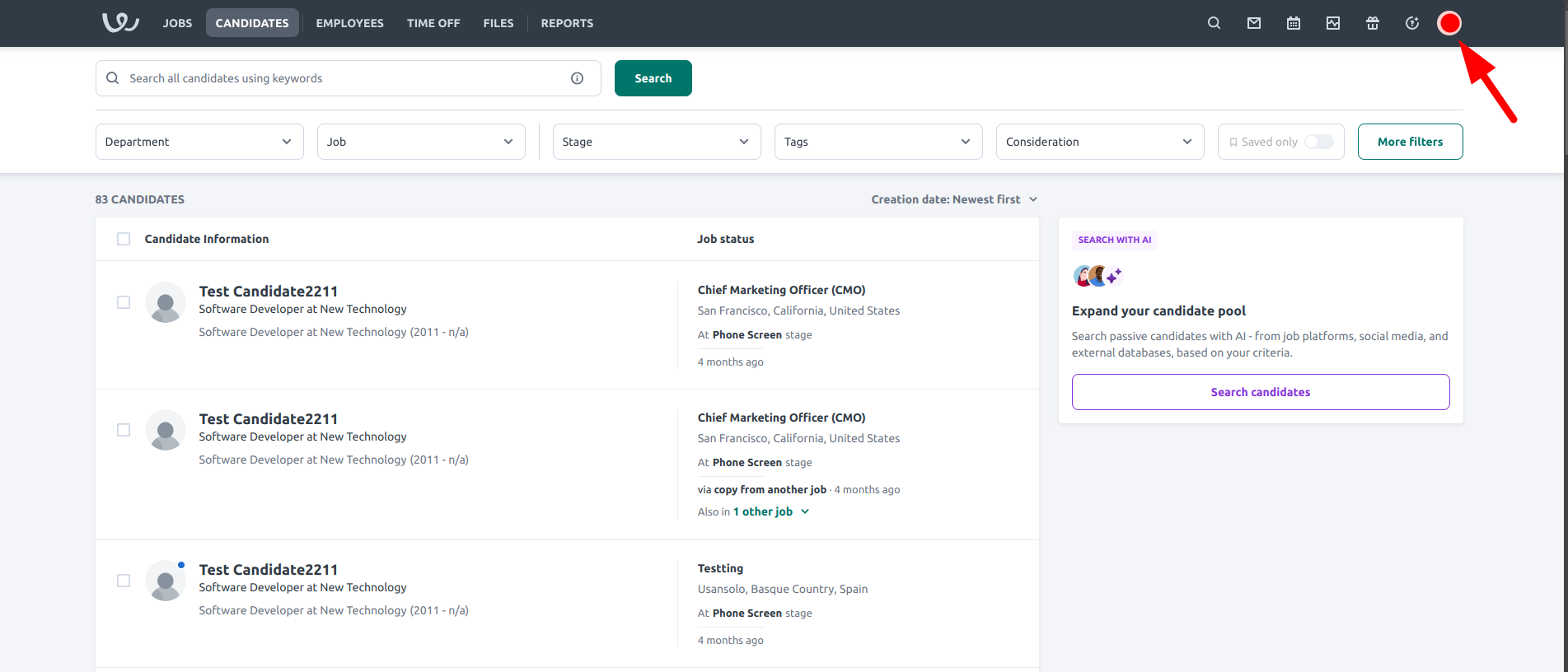Select the CANDIDATES tab
Image resolution: width=1568 pixels, height=672 pixels.
252,23
